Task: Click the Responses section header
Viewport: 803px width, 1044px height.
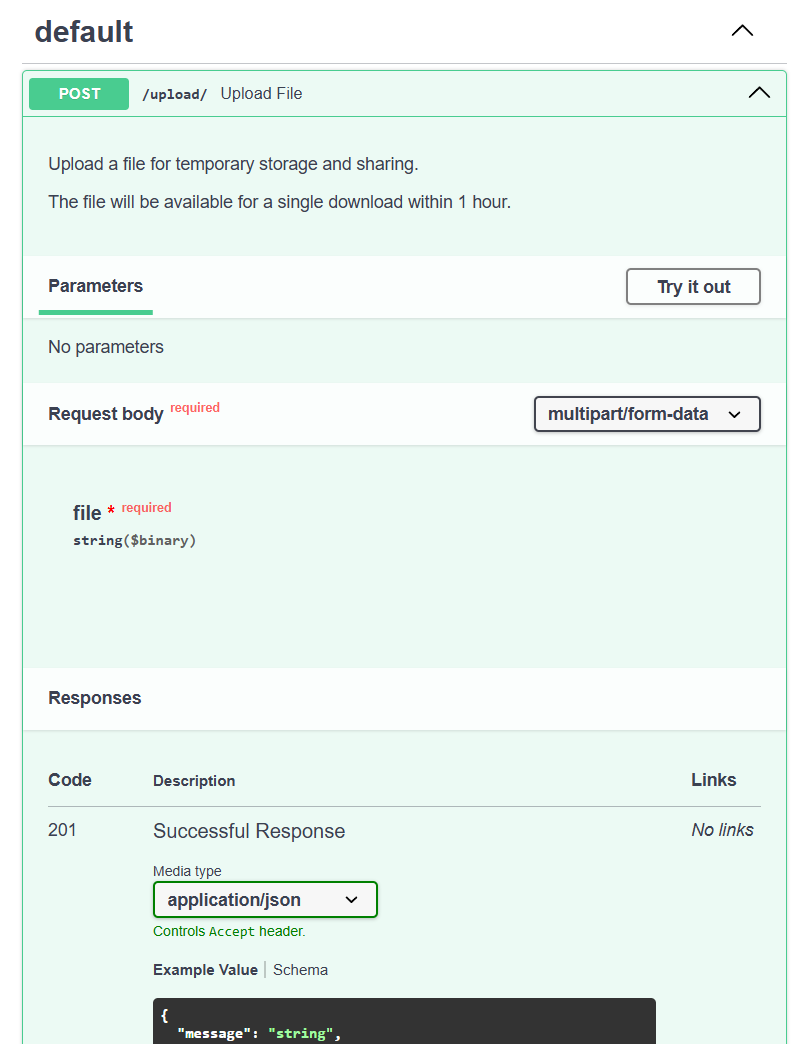Action: click(95, 698)
